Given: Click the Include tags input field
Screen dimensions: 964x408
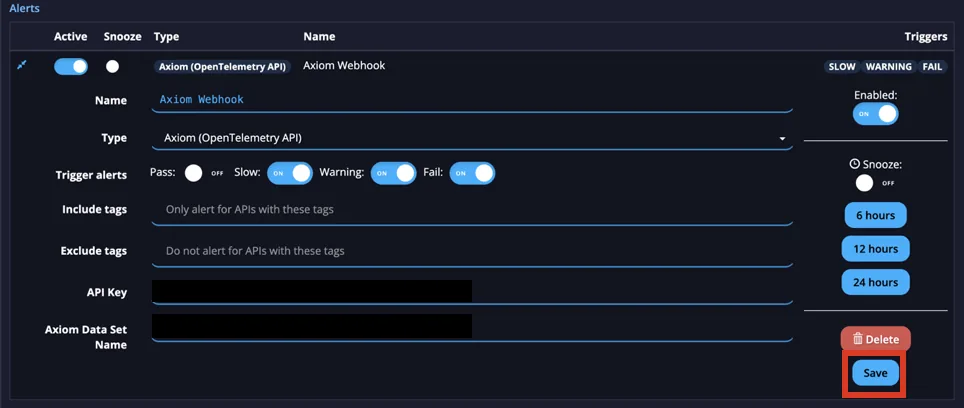Looking at the screenshot, I should click(472, 210).
